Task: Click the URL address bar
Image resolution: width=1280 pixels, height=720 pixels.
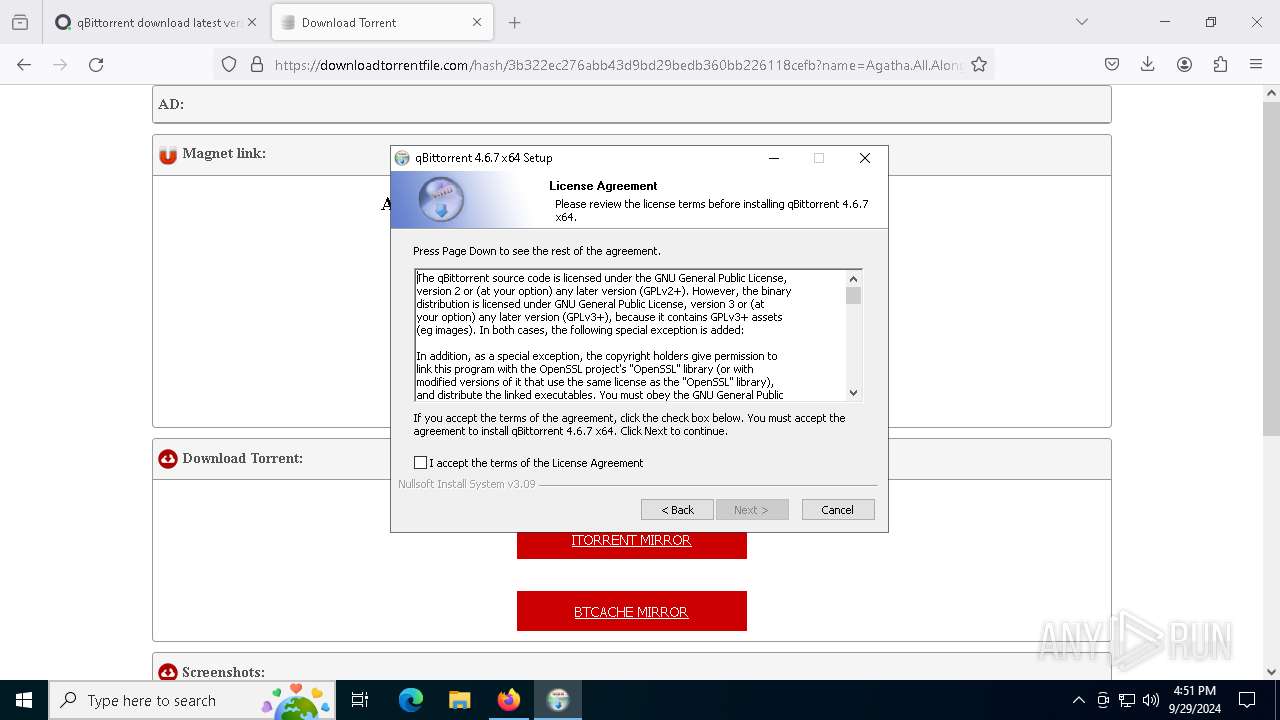Action: point(618,64)
